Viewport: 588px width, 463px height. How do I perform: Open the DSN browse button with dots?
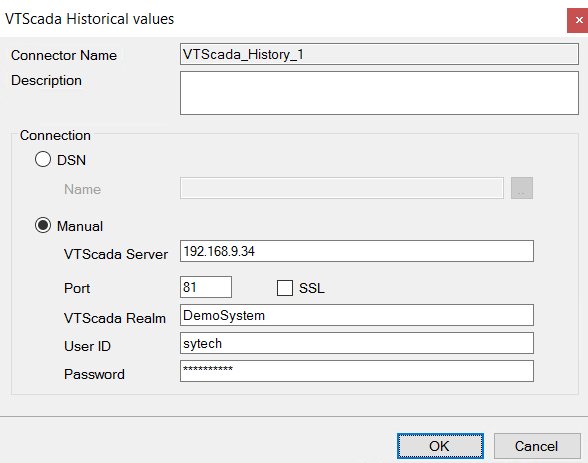(522, 188)
